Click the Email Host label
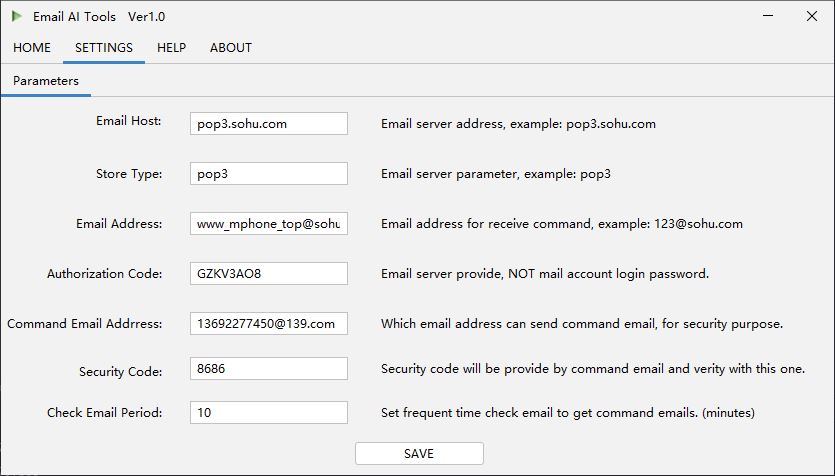Screen dimensions: 835x476 tap(128, 121)
